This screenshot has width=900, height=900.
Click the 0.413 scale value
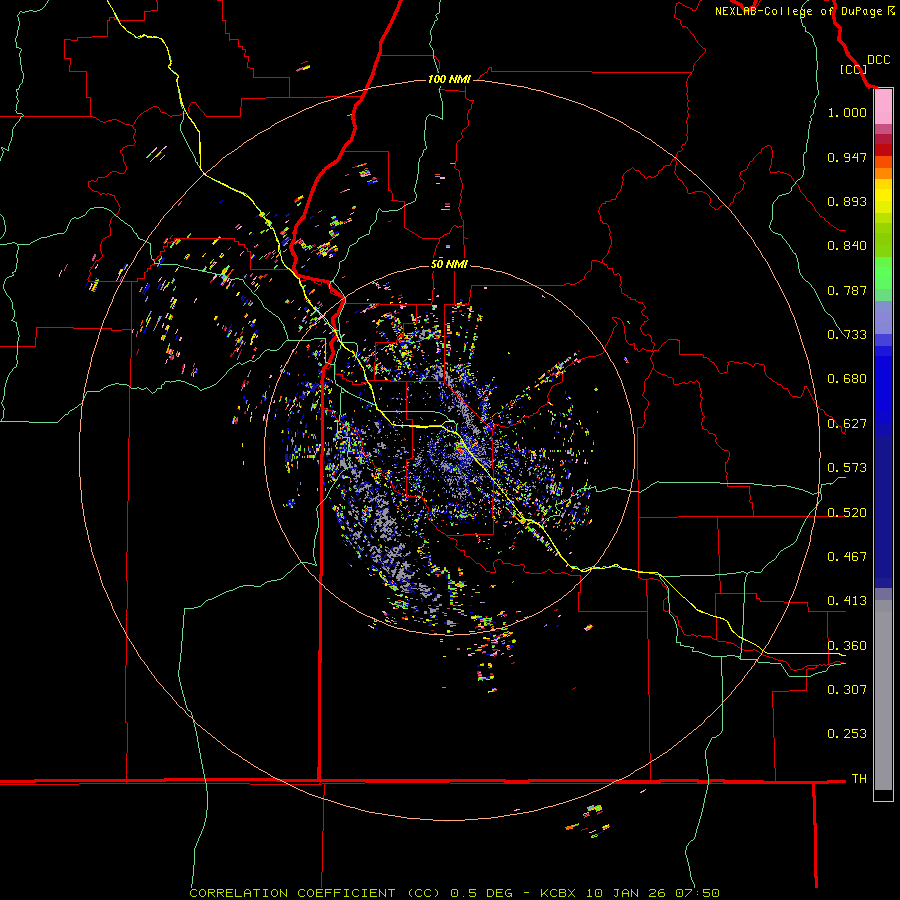(847, 601)
